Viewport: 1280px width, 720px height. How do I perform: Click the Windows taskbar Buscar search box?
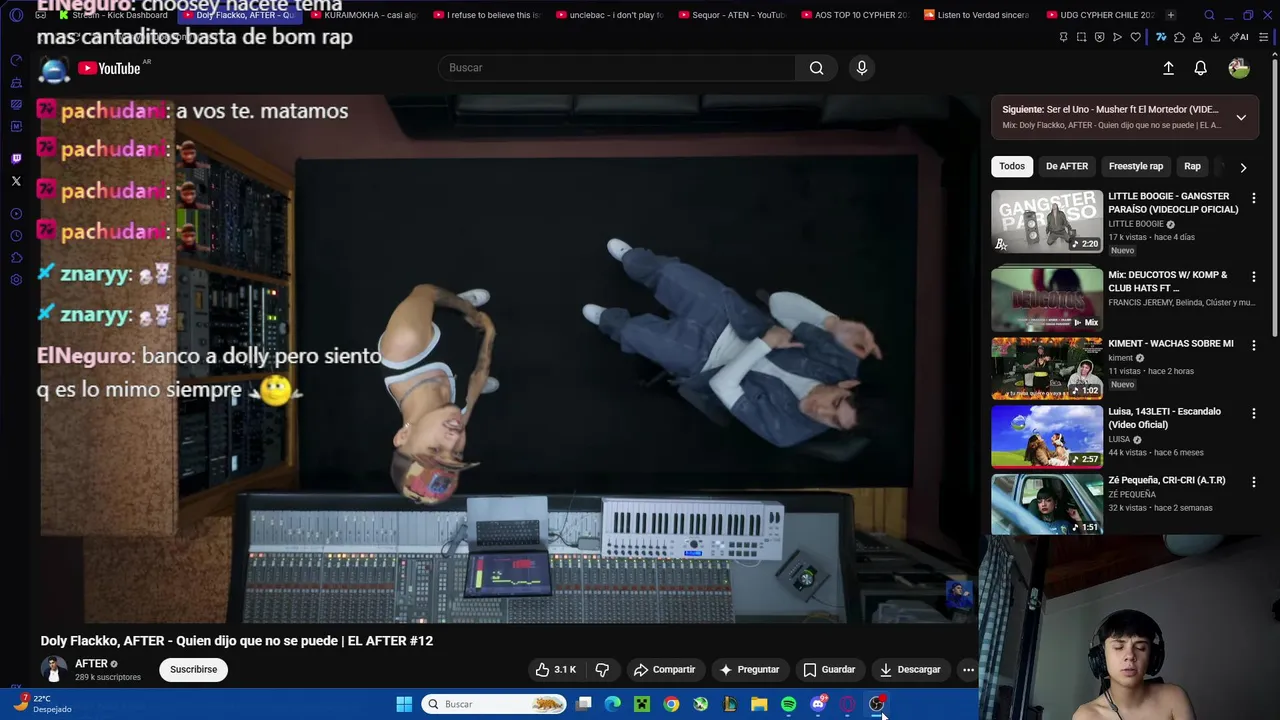click(x=495, y=704)
